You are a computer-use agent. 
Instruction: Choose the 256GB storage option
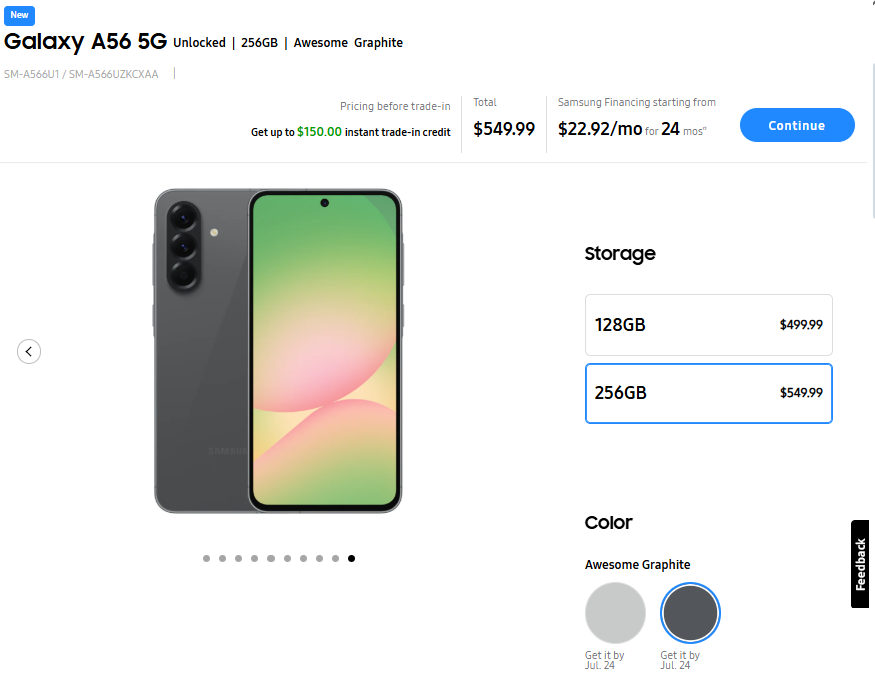coord(708,393)
